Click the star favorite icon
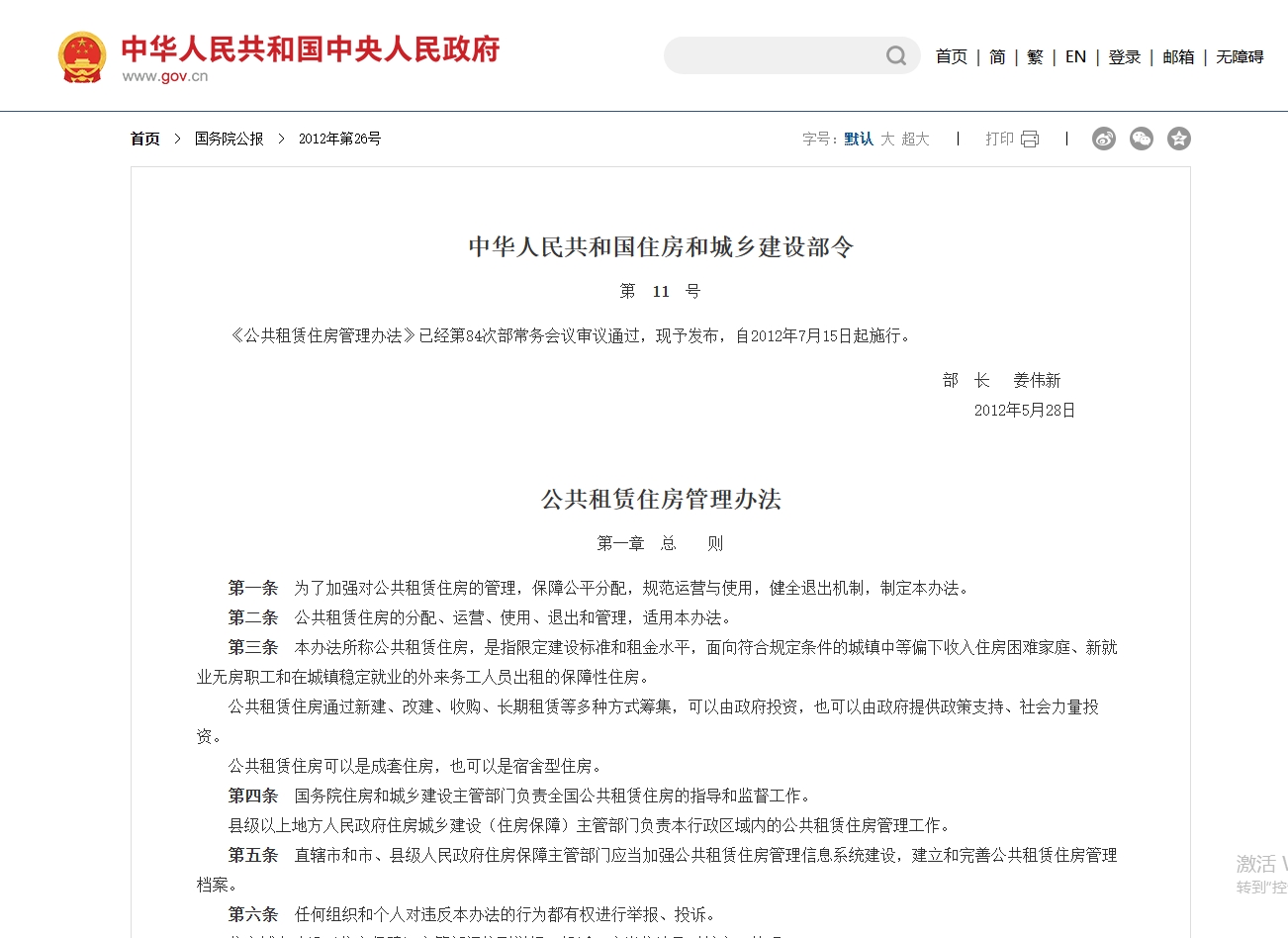The image size is (1288, 938). pos(1179,140)
